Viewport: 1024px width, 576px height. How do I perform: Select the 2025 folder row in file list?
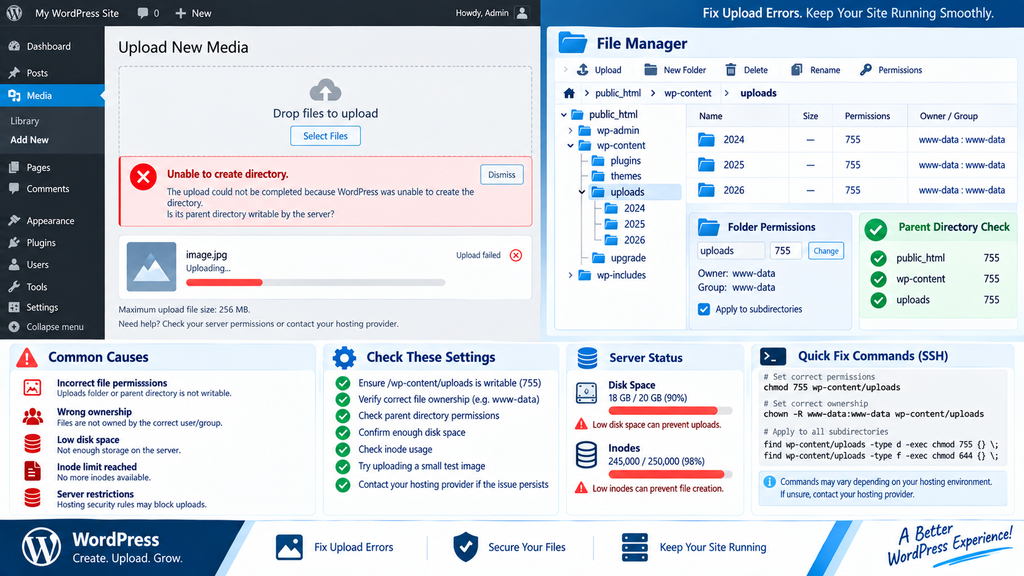coord(852,165)
